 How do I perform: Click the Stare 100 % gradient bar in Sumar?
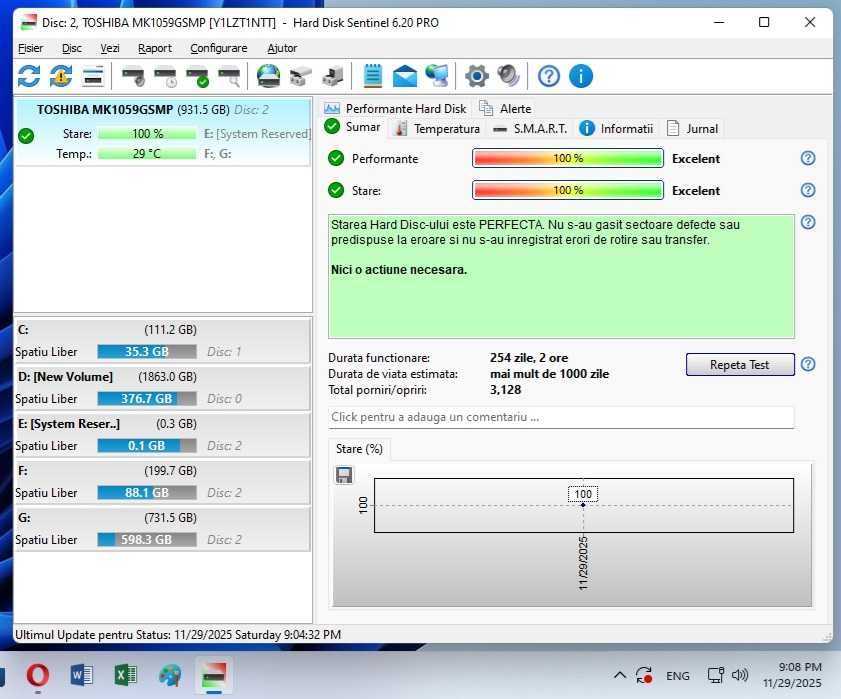point(567,190)
